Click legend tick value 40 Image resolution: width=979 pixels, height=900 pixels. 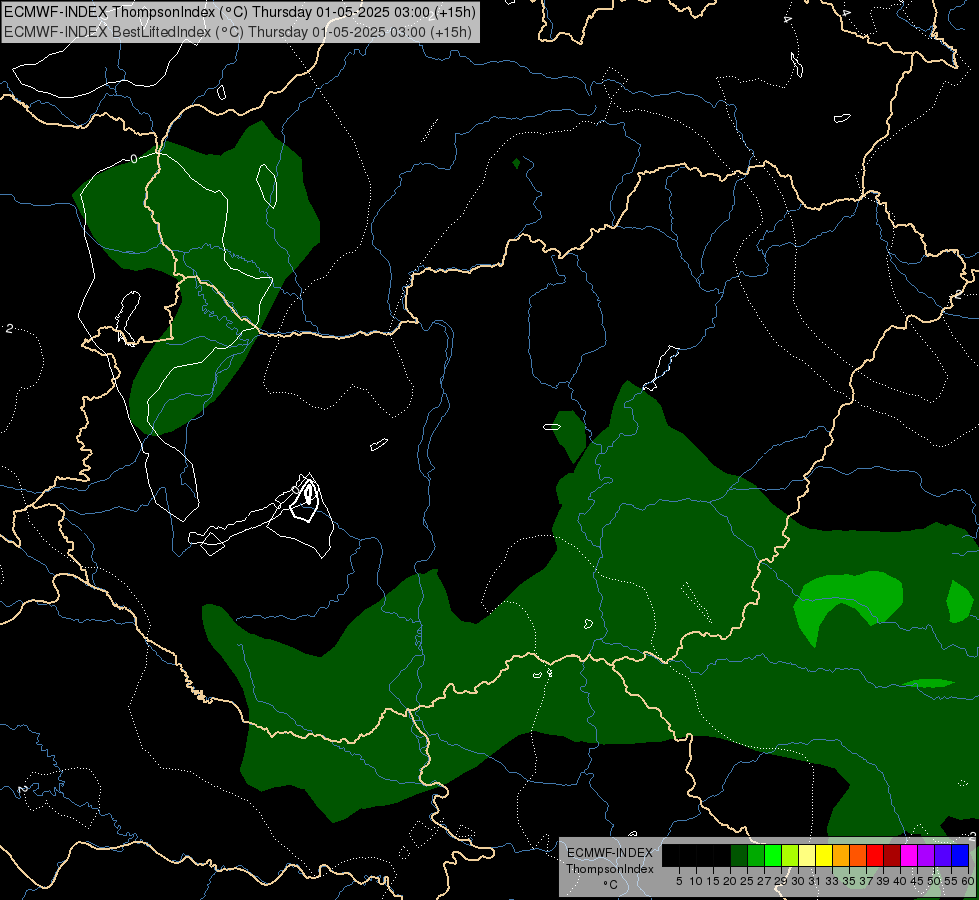(900, 881)
